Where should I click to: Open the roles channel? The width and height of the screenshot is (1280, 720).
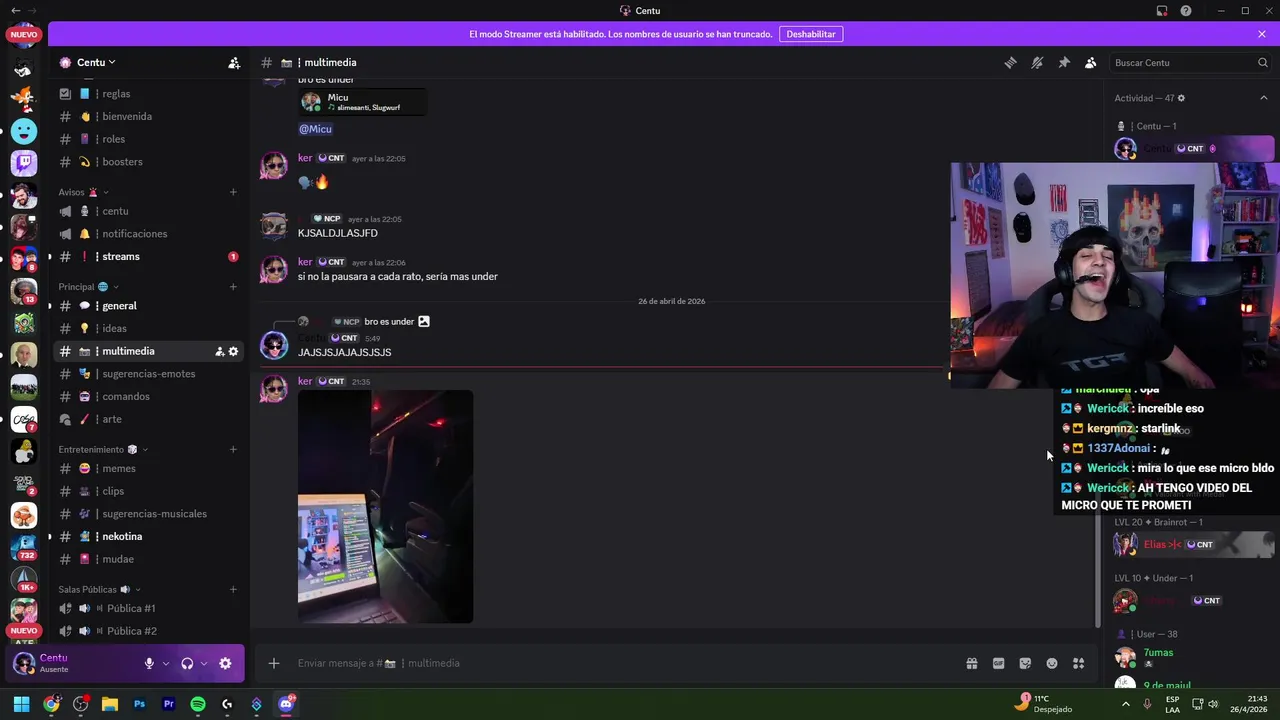150,139
